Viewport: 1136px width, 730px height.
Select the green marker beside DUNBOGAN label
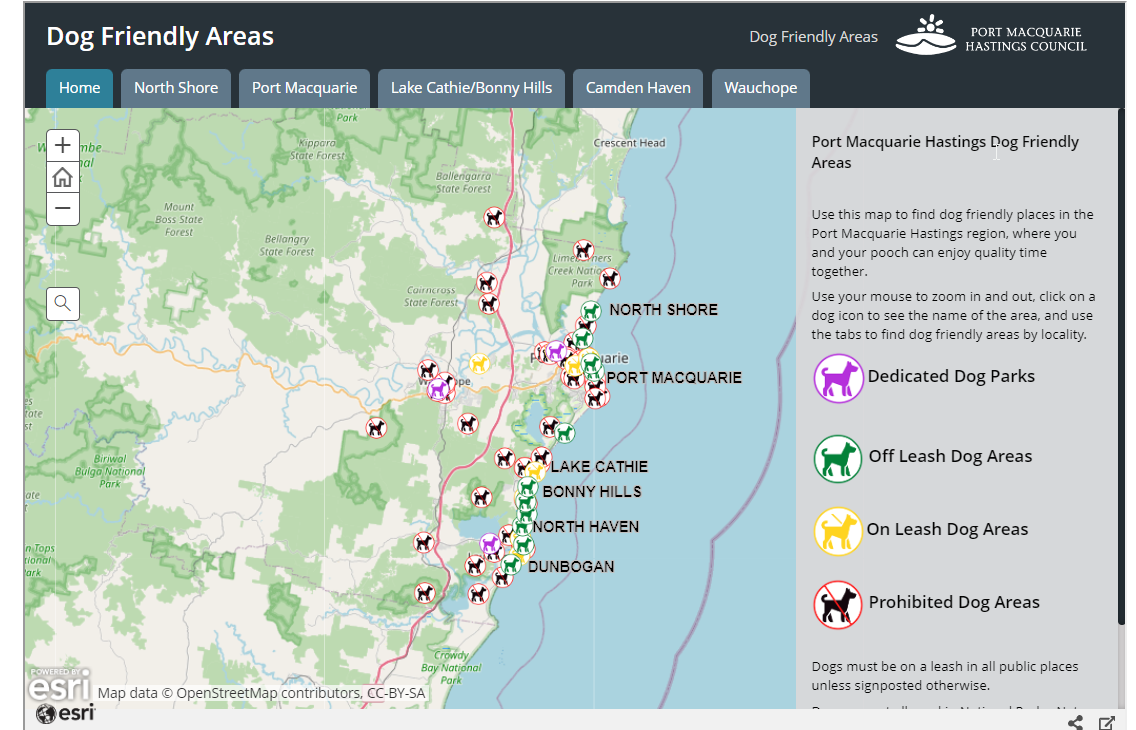[x=511, y=563]
